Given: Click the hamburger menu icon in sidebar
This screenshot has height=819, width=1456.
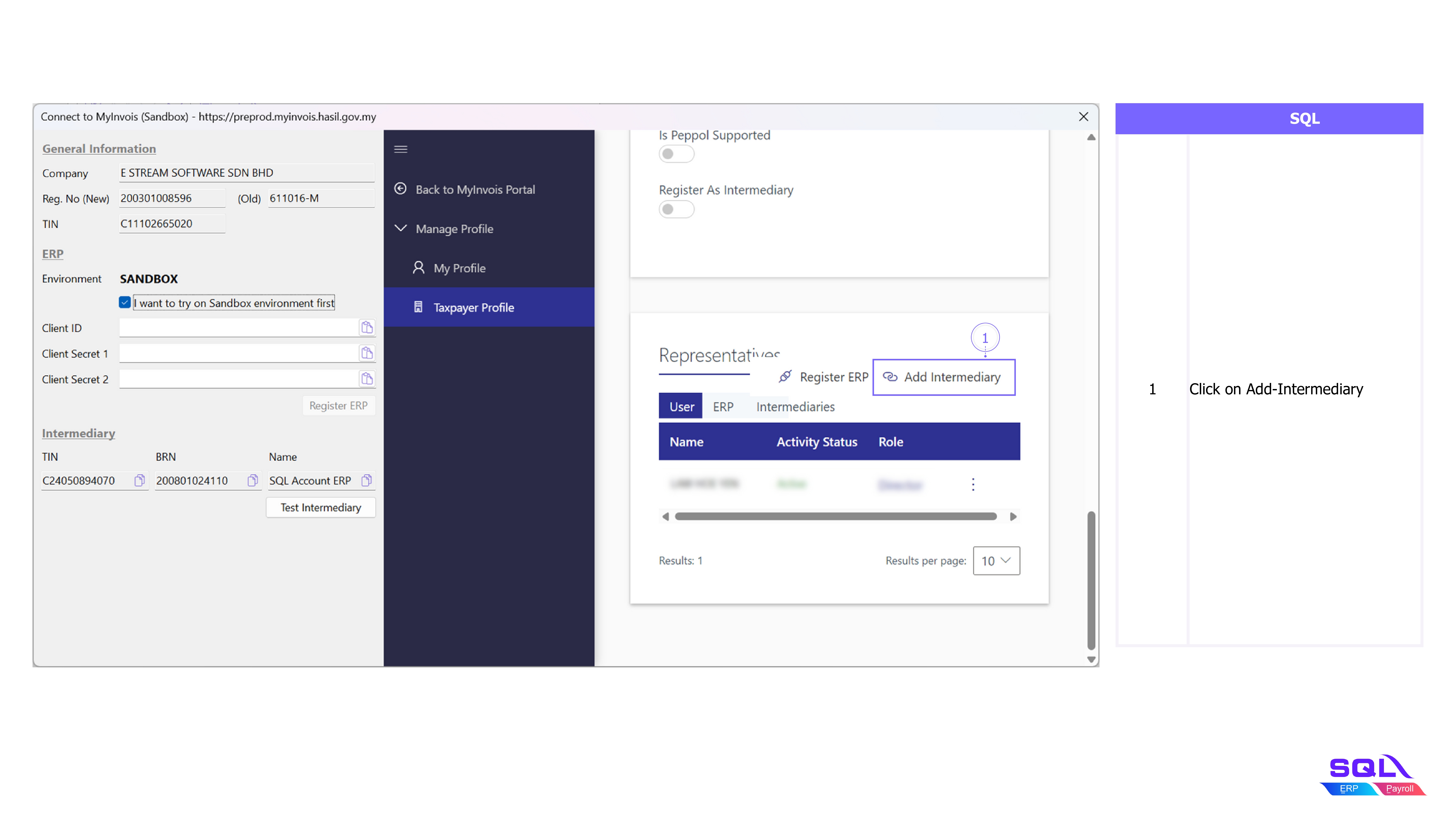Looking at the screenshot, I should coord(400,149).
